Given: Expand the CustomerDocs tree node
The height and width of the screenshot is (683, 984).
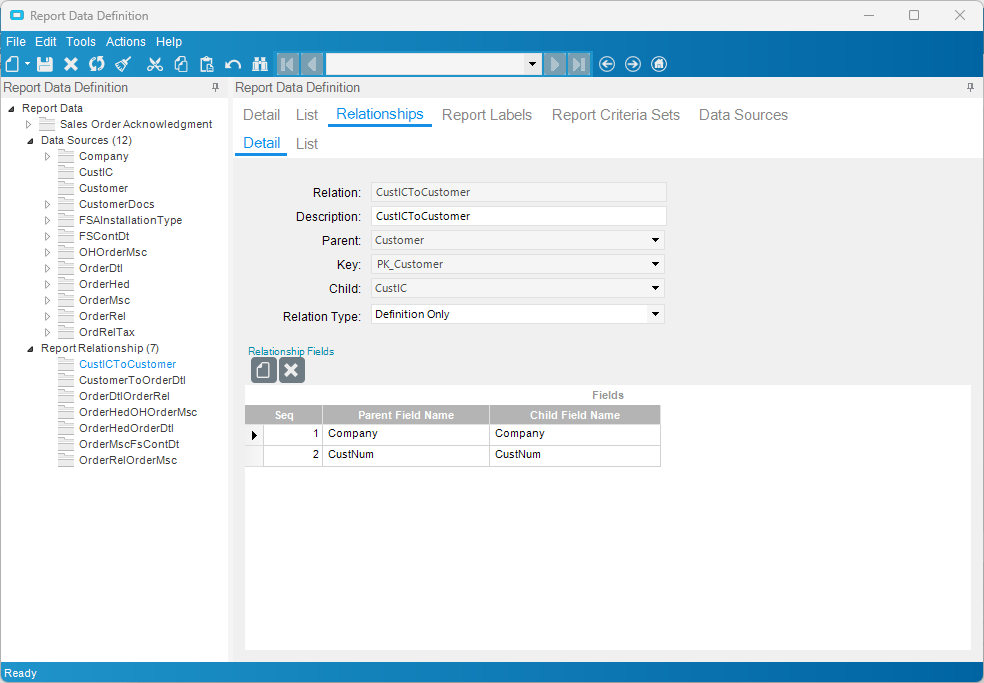Looking at the screenshot, I should (x=47, y=204).
